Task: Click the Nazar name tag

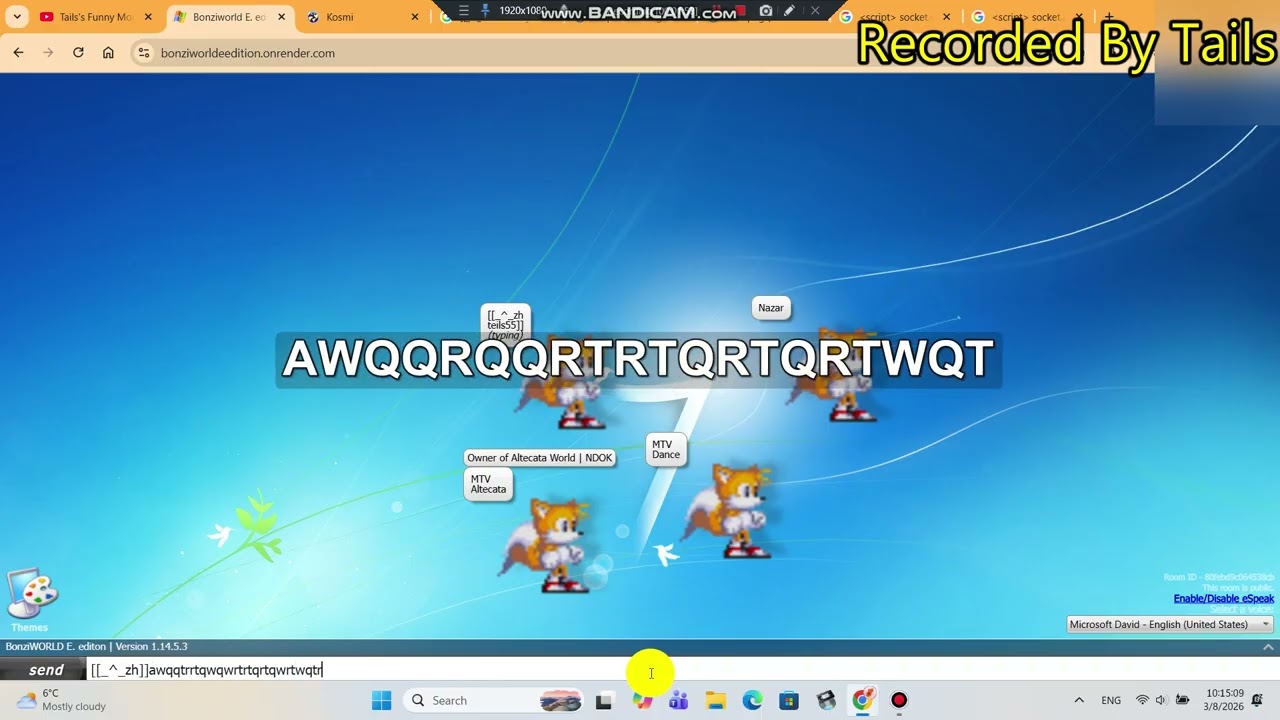Action: (x=771, y=308)
